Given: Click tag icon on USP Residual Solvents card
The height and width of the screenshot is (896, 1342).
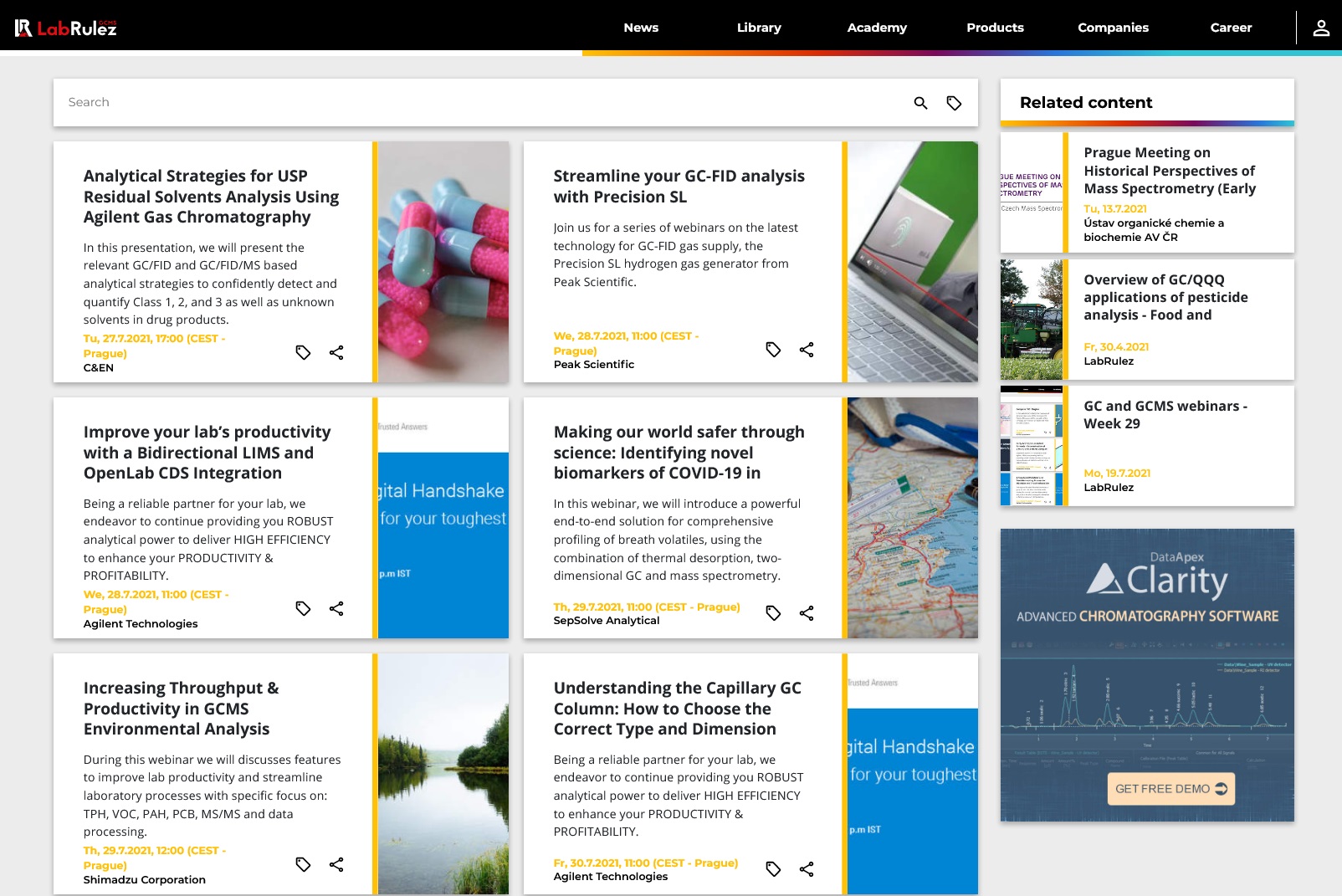Looking at the screenshot, I should [x=303, y=352].
